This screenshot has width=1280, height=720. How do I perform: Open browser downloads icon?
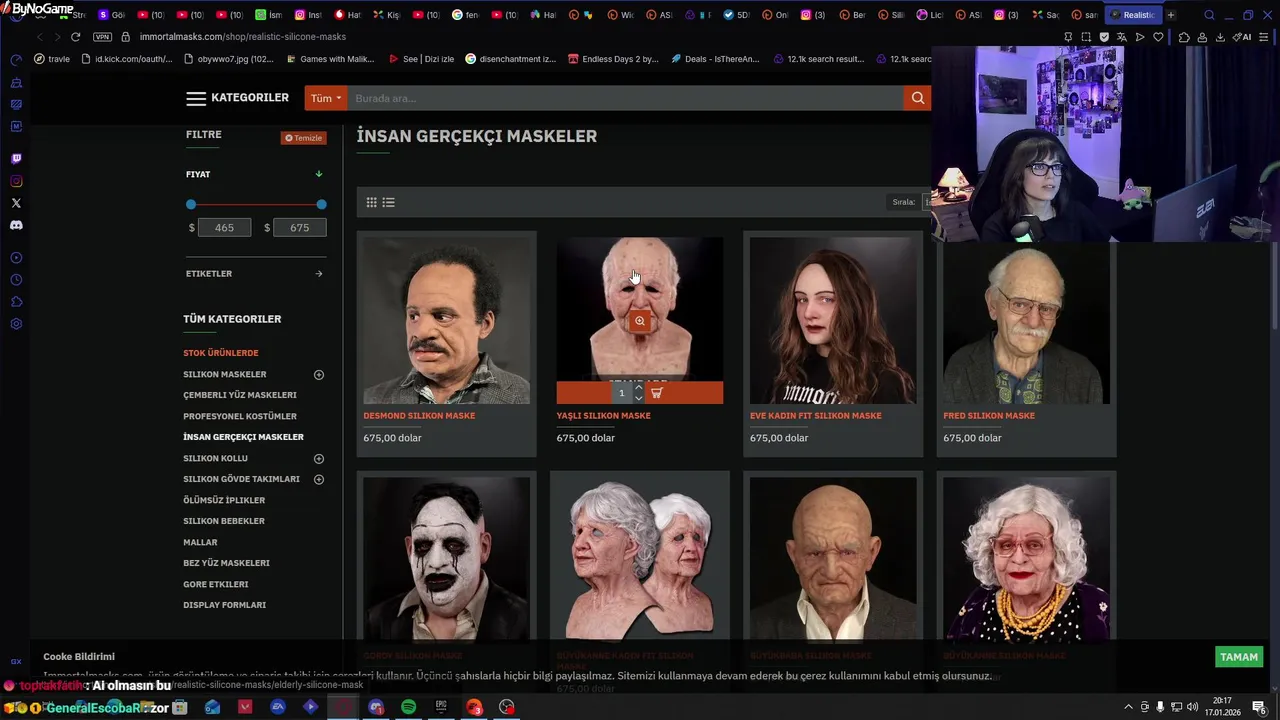[1220, 37]
